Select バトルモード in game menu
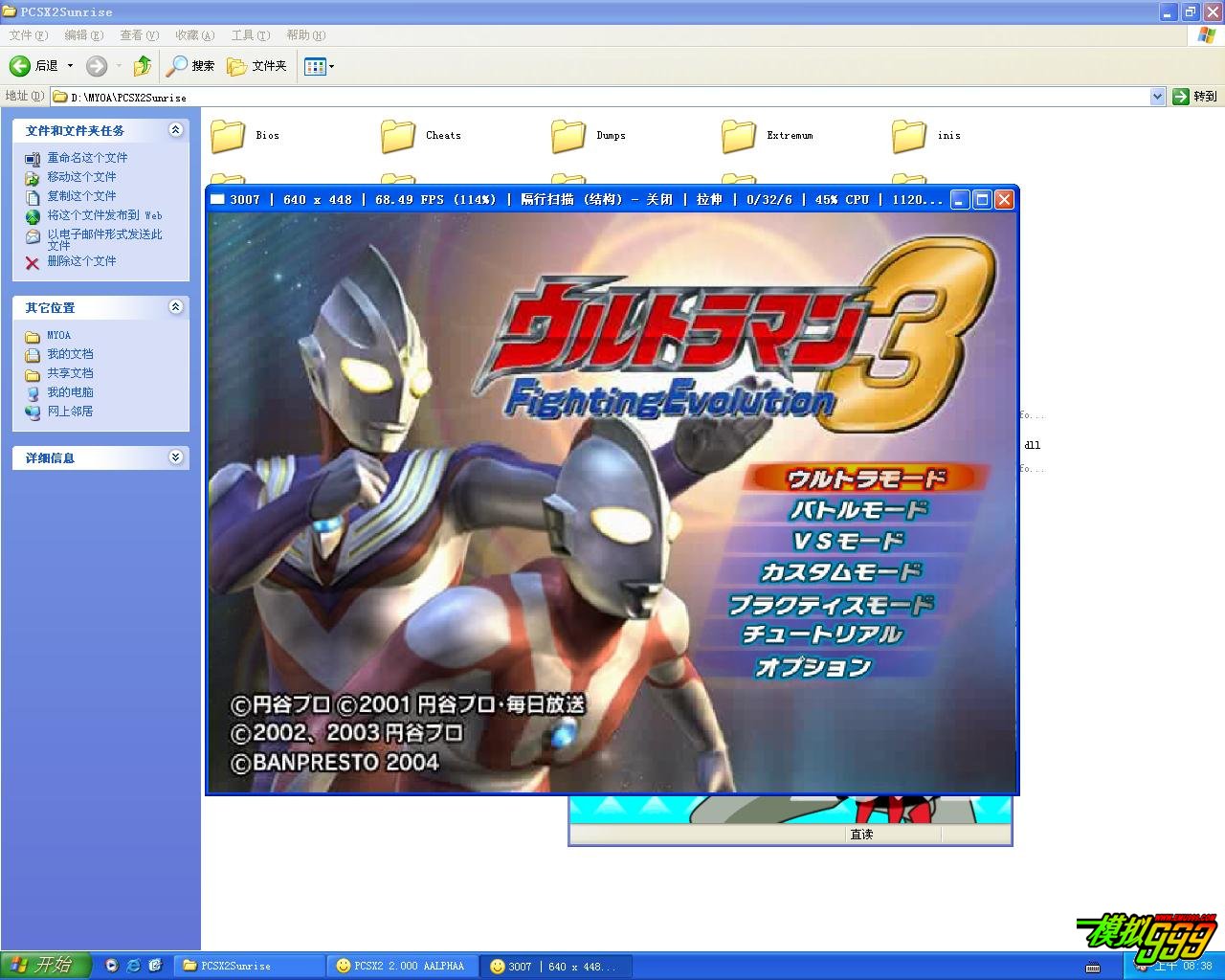Screen dimensions: 1225x980 pyautogui.click(x=857, y=509)
